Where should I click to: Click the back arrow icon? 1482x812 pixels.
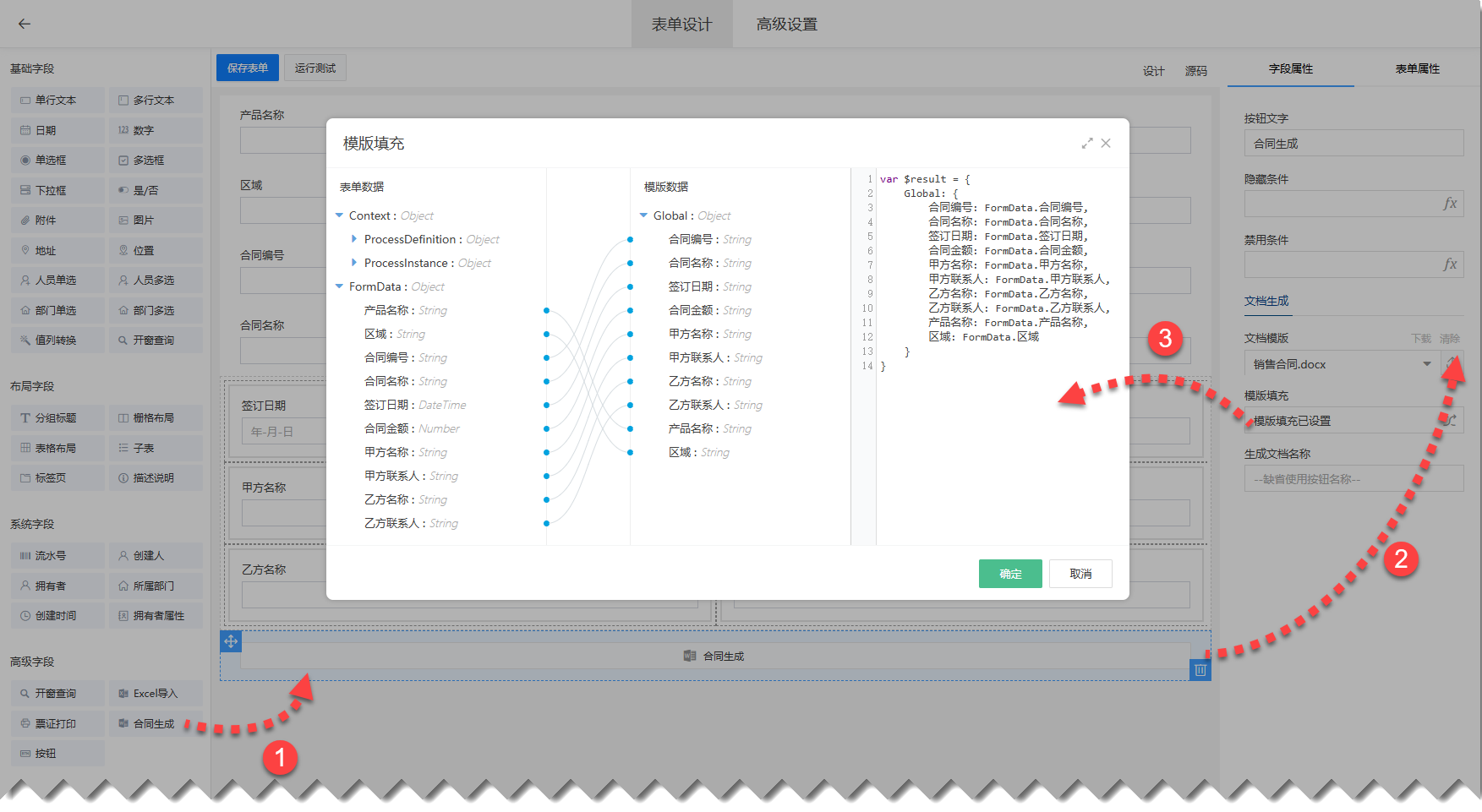tap(25, 24)
